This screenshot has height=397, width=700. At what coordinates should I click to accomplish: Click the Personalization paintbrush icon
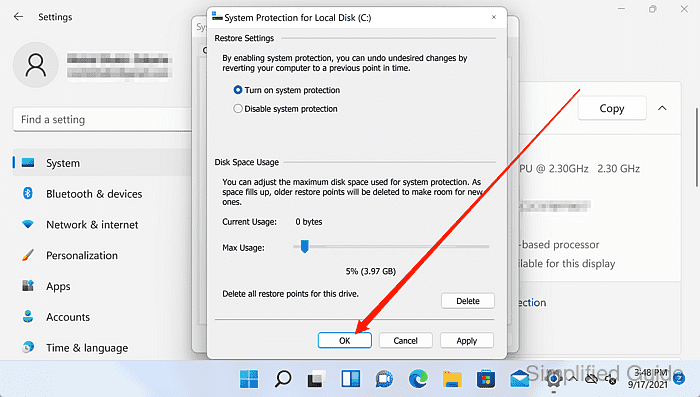click(28, 255)
